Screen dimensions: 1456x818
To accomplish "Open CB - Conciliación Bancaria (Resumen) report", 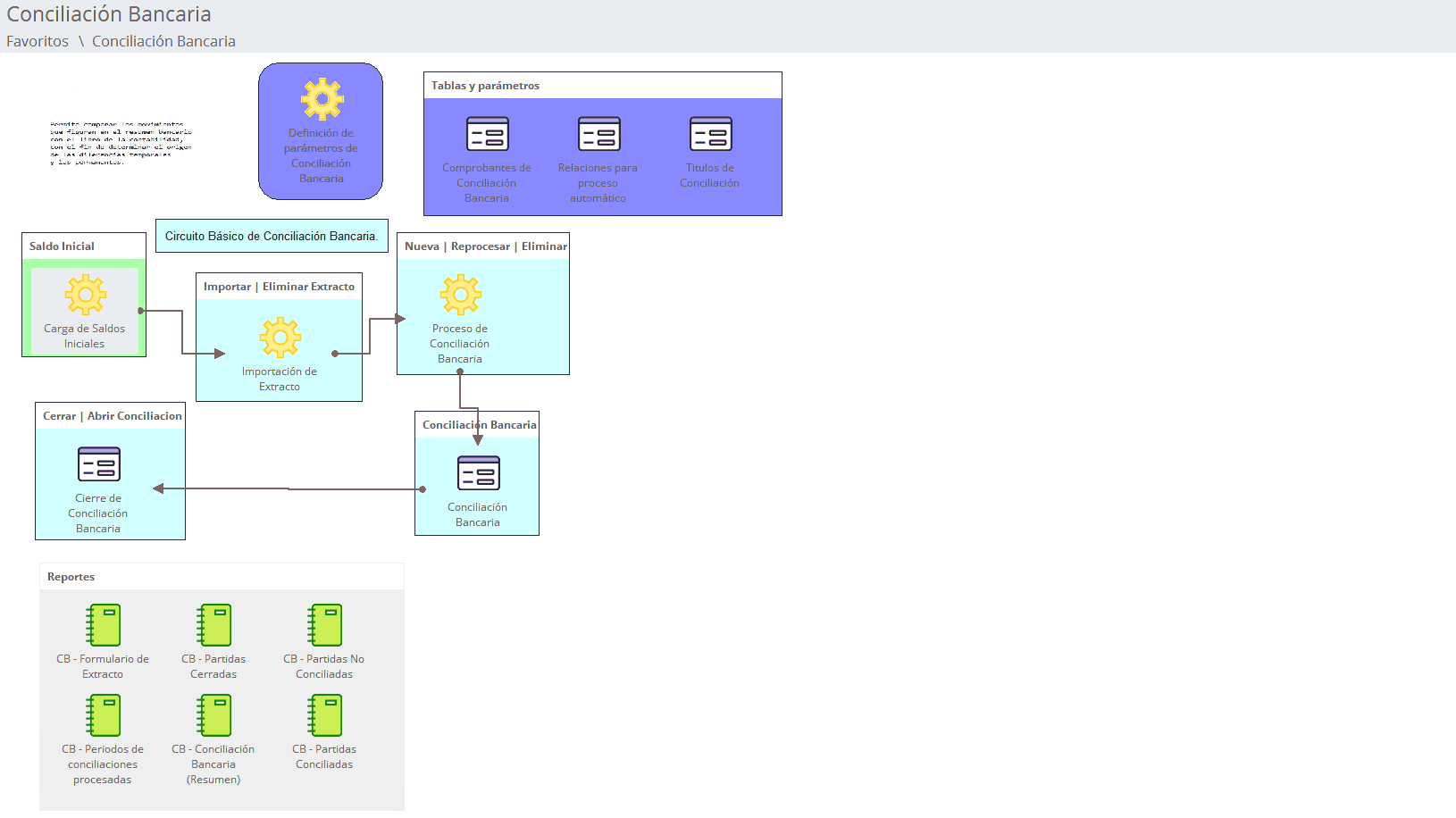I will (x=214, y=715).
